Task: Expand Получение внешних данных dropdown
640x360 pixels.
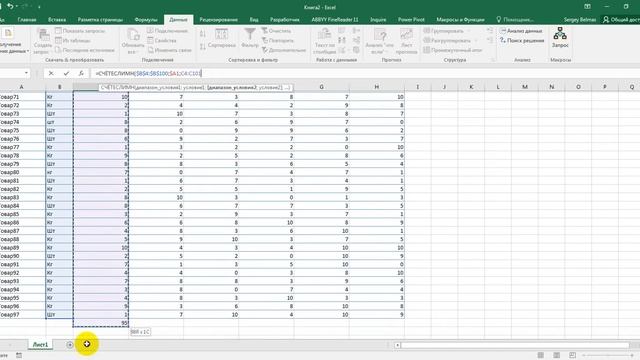Action: click(28, 51)
